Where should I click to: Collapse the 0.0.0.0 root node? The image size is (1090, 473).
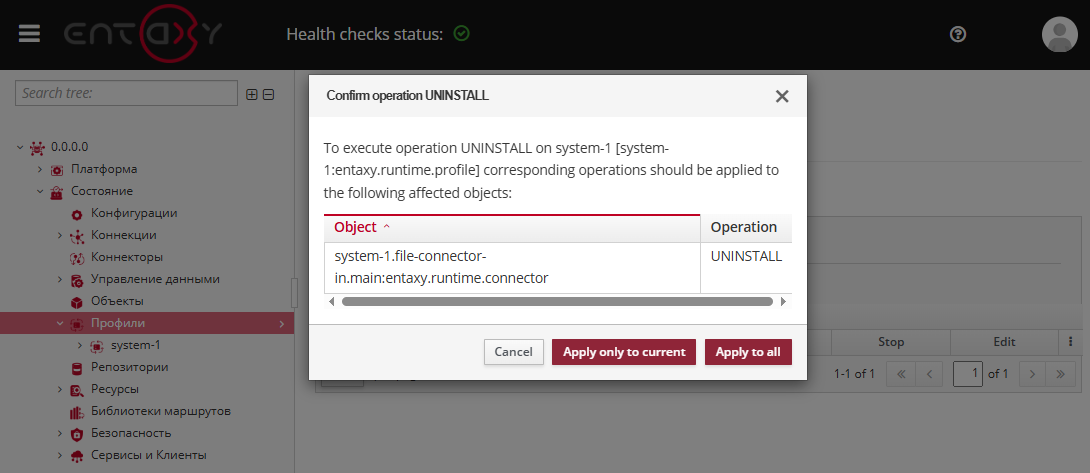coord(20,147)
